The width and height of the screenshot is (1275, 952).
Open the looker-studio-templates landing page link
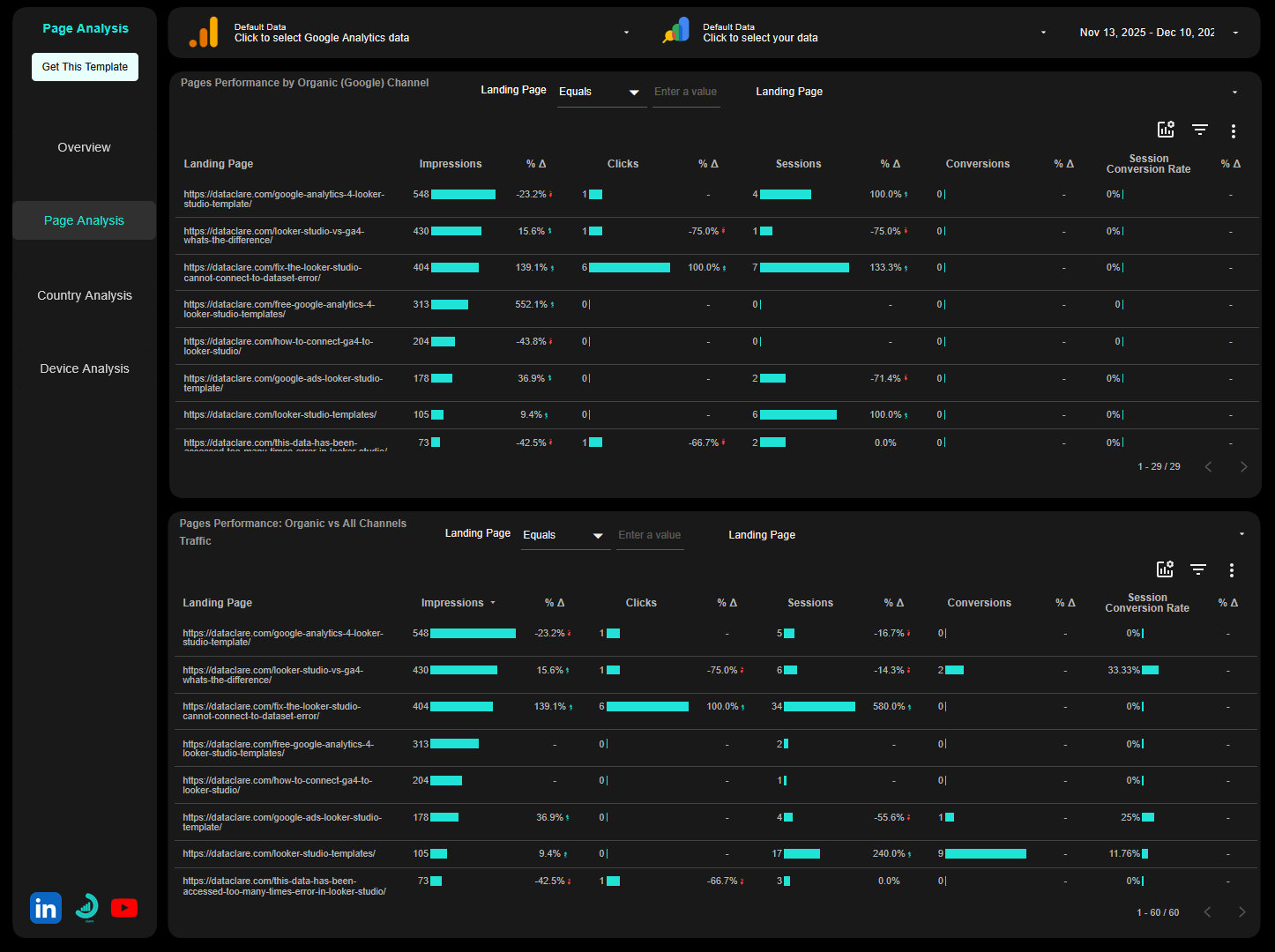pyautogui.click(x=280, y=414)
